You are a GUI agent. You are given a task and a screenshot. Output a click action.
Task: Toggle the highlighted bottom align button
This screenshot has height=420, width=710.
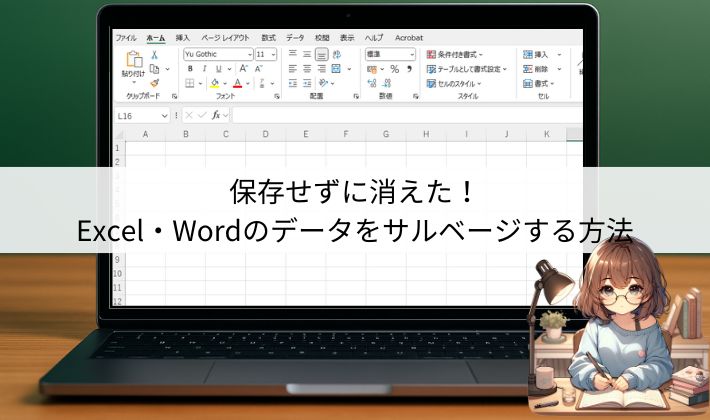tap(321, 55)
